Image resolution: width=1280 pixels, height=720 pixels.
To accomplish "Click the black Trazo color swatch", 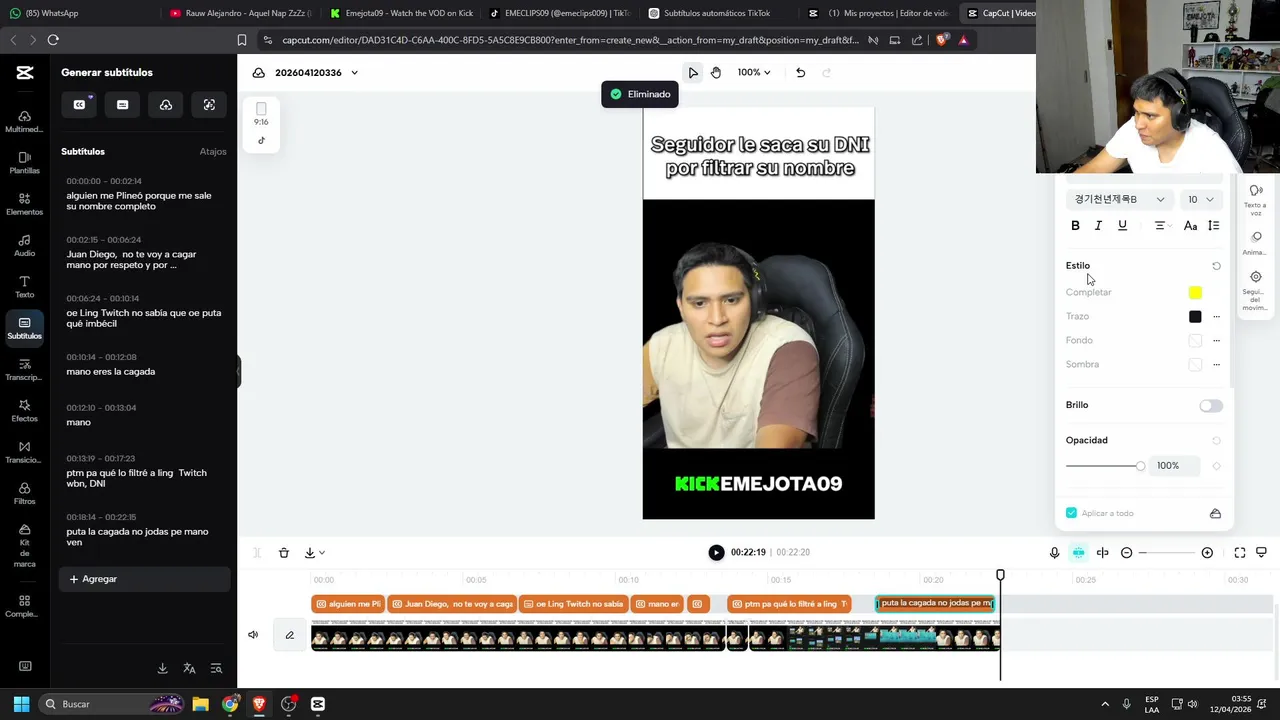I will tap(1195, 317).
